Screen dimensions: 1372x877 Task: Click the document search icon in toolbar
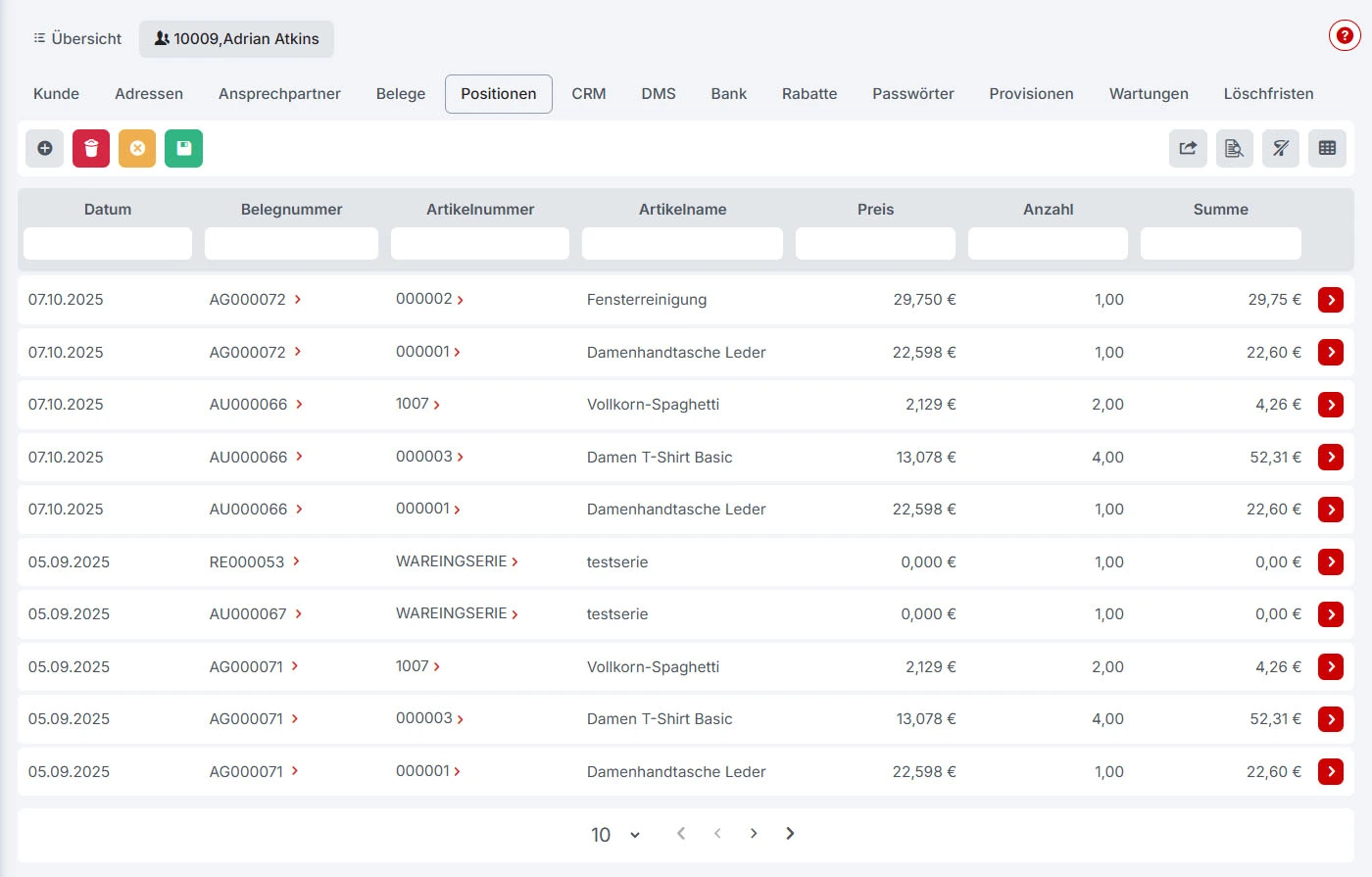point(1234,148)
